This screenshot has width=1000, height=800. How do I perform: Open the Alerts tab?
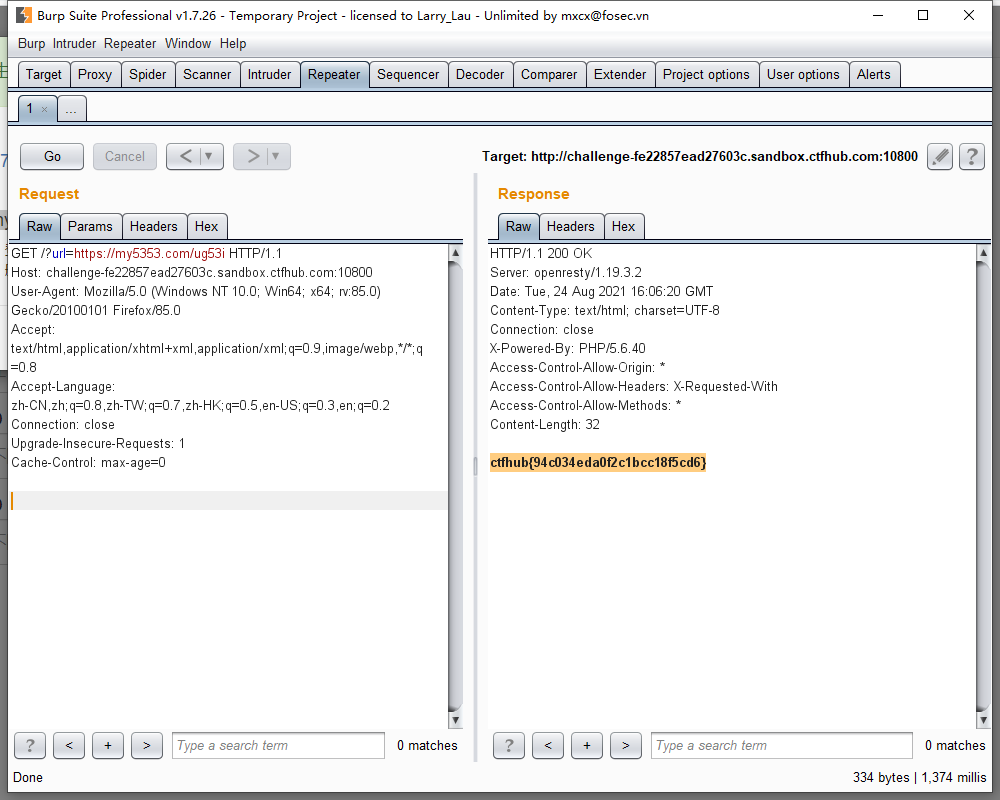(x=874, y=75)
